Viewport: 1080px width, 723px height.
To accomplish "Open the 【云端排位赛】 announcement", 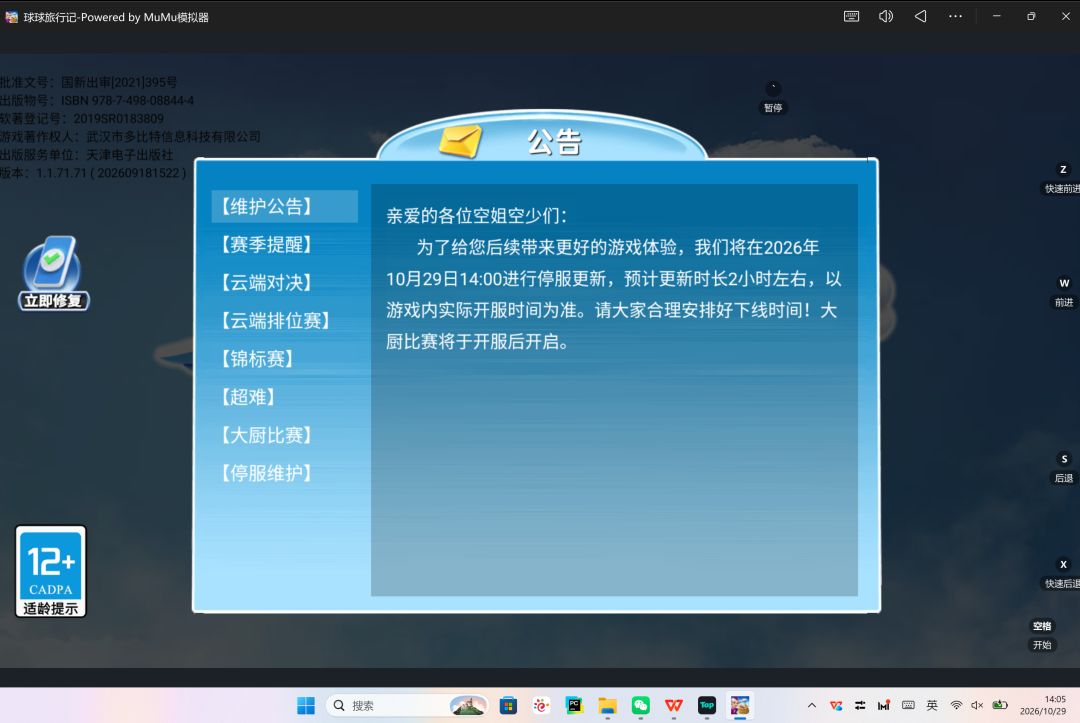I will (276, 320).
